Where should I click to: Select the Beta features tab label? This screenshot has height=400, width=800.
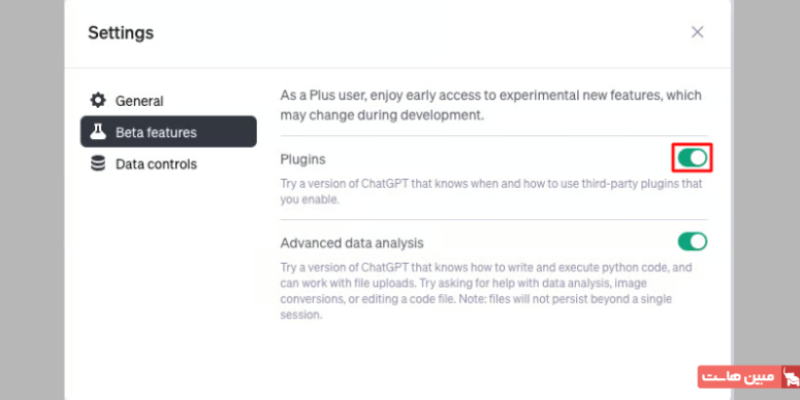156,133
